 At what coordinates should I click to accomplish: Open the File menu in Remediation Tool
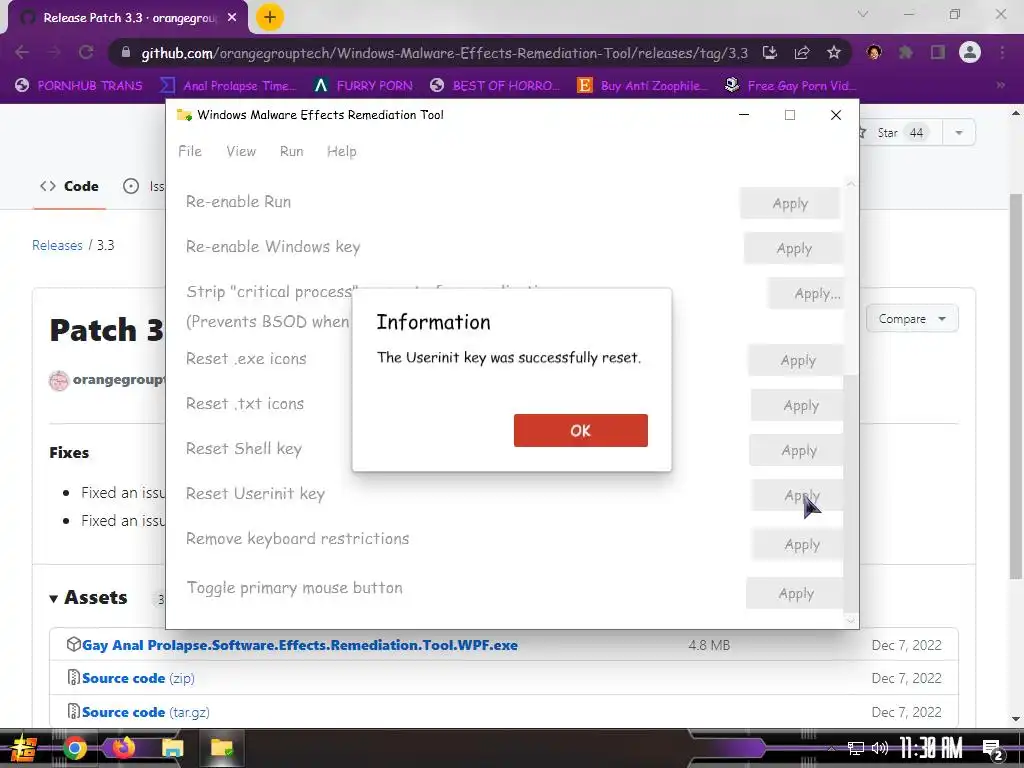pos(190,152)
